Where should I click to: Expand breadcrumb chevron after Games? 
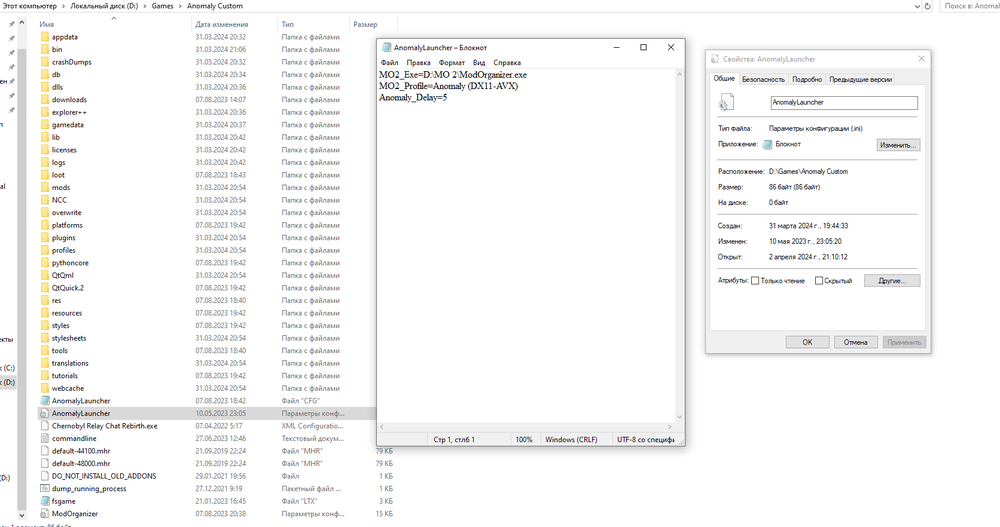click(x=180, y=6)
